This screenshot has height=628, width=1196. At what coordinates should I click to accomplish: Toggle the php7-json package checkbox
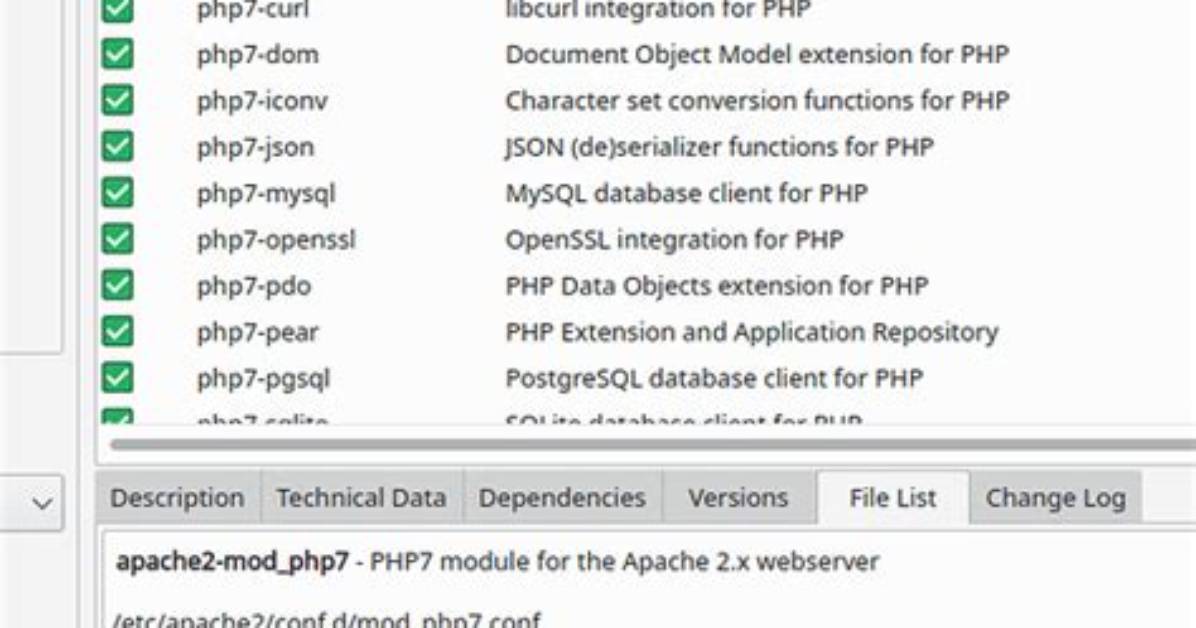click(117, 147)
